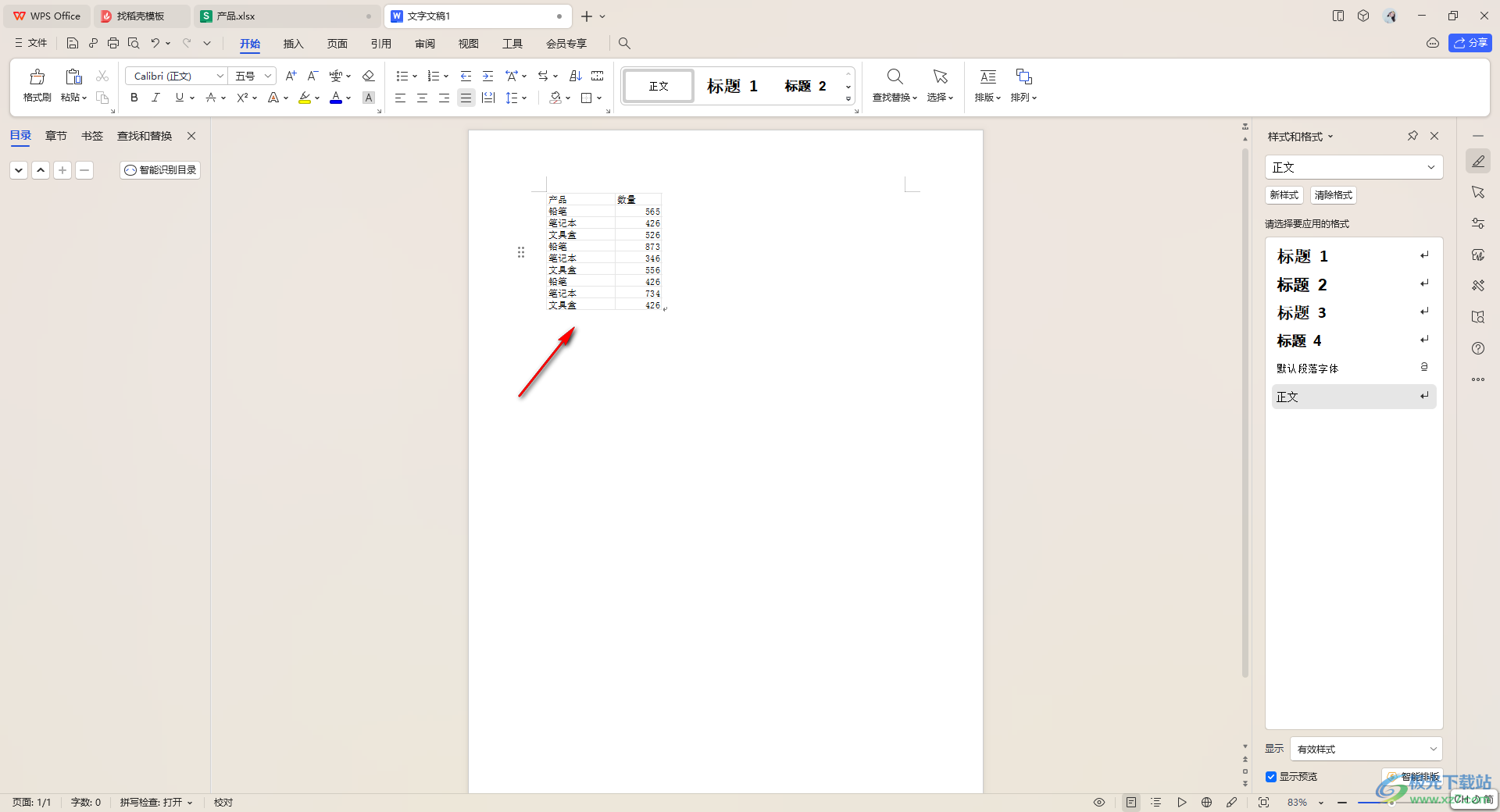Click the eye-protection mode icon in status bar
The image size is (1500, 812).
coord(1099,803)
